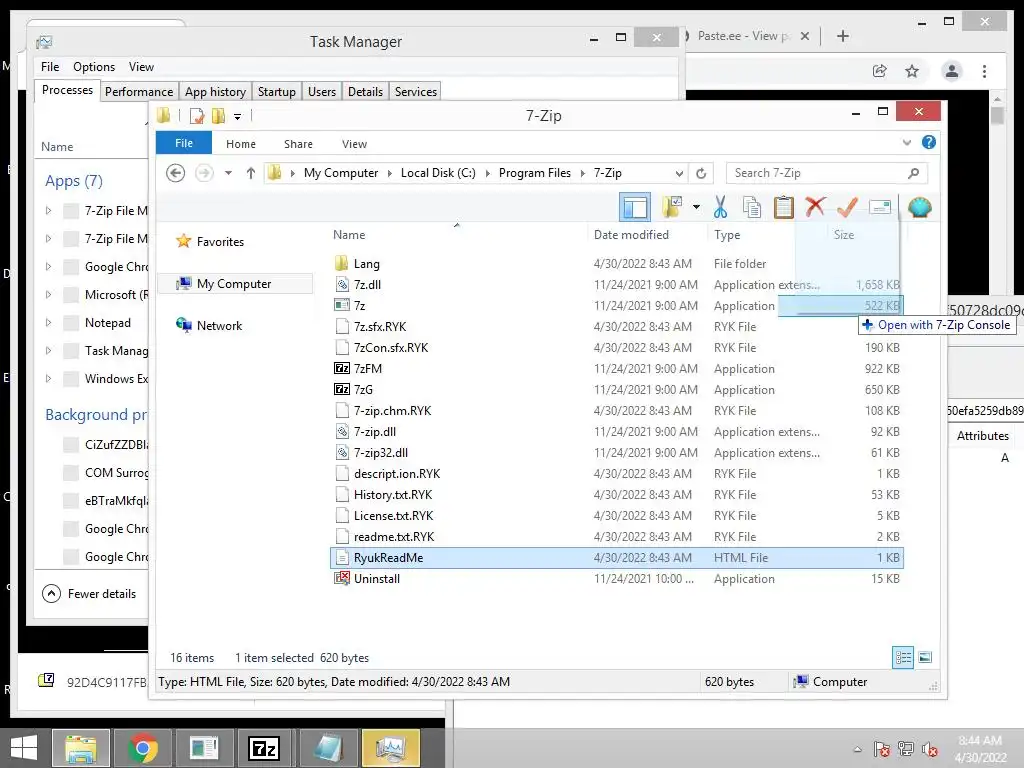Switch to the Performance tab in Task Manager
Screen dimensions: 1024x768
click(138, 91)
